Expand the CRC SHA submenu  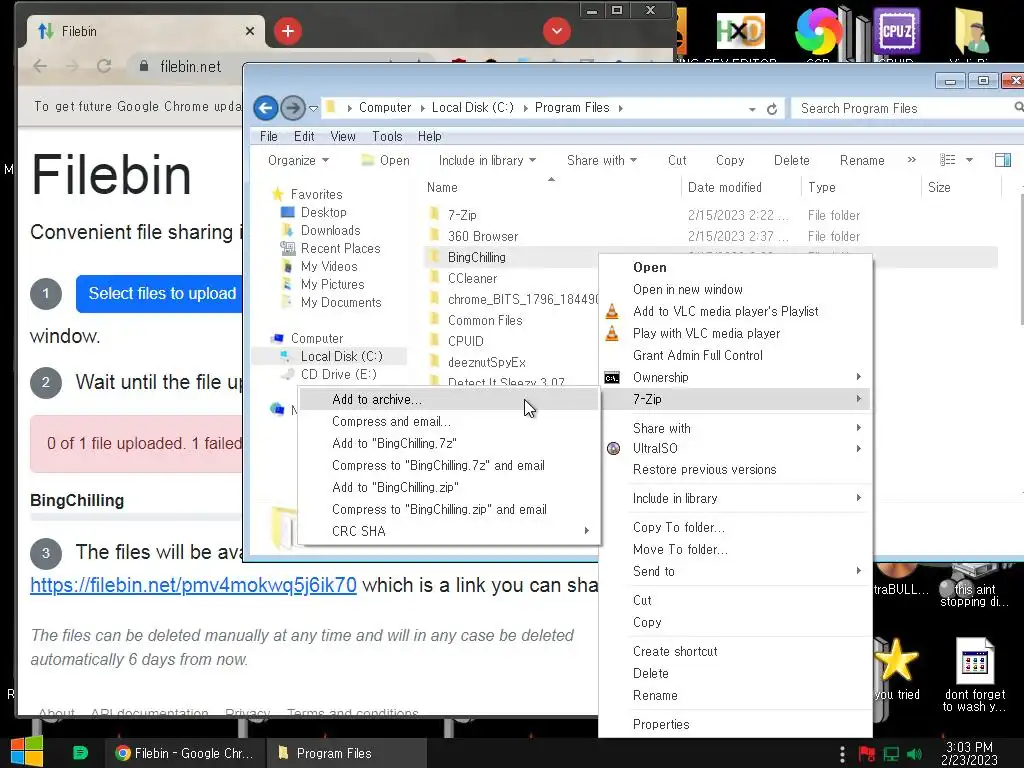449,532
